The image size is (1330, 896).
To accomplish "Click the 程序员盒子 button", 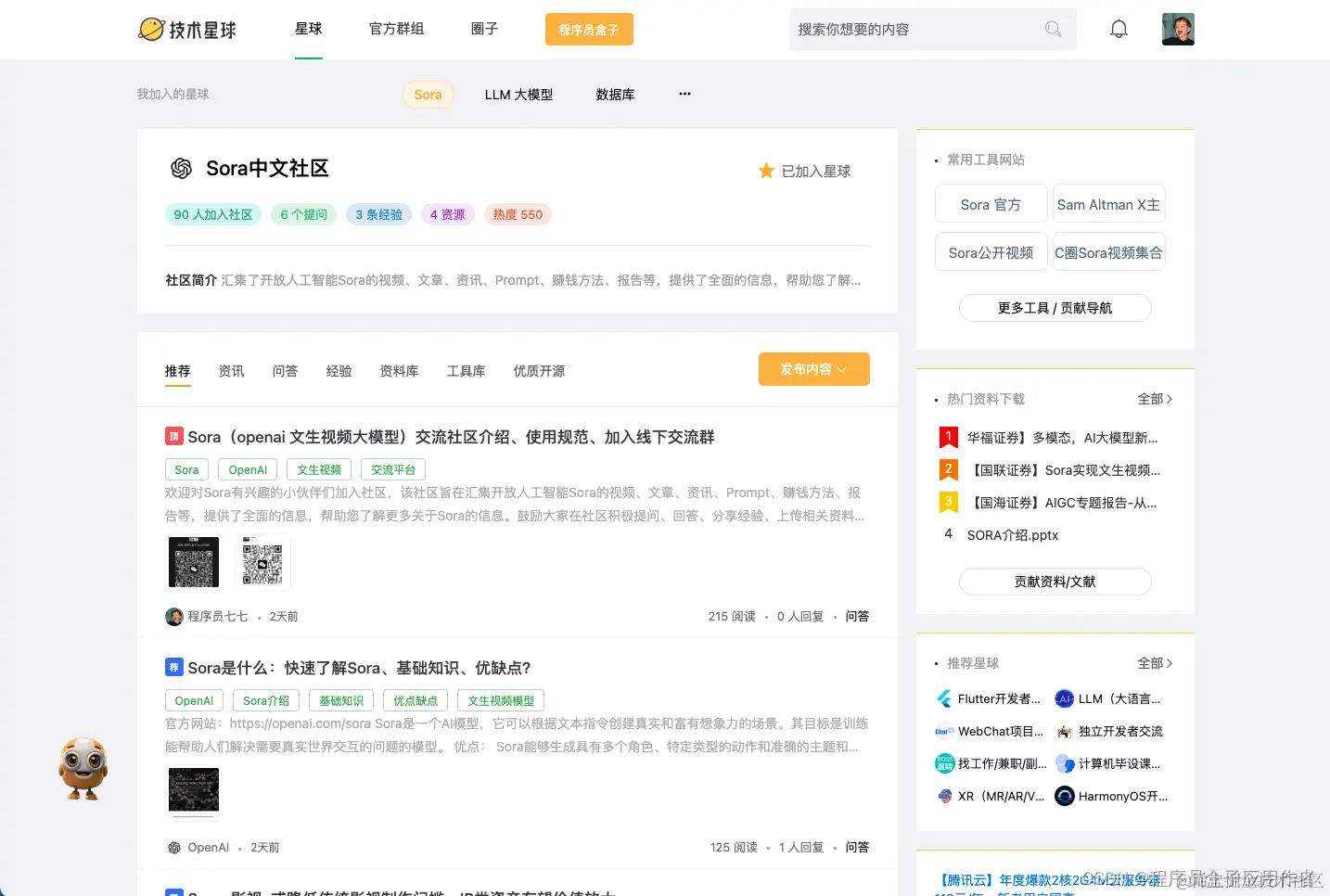I will [x=589, y=30].
